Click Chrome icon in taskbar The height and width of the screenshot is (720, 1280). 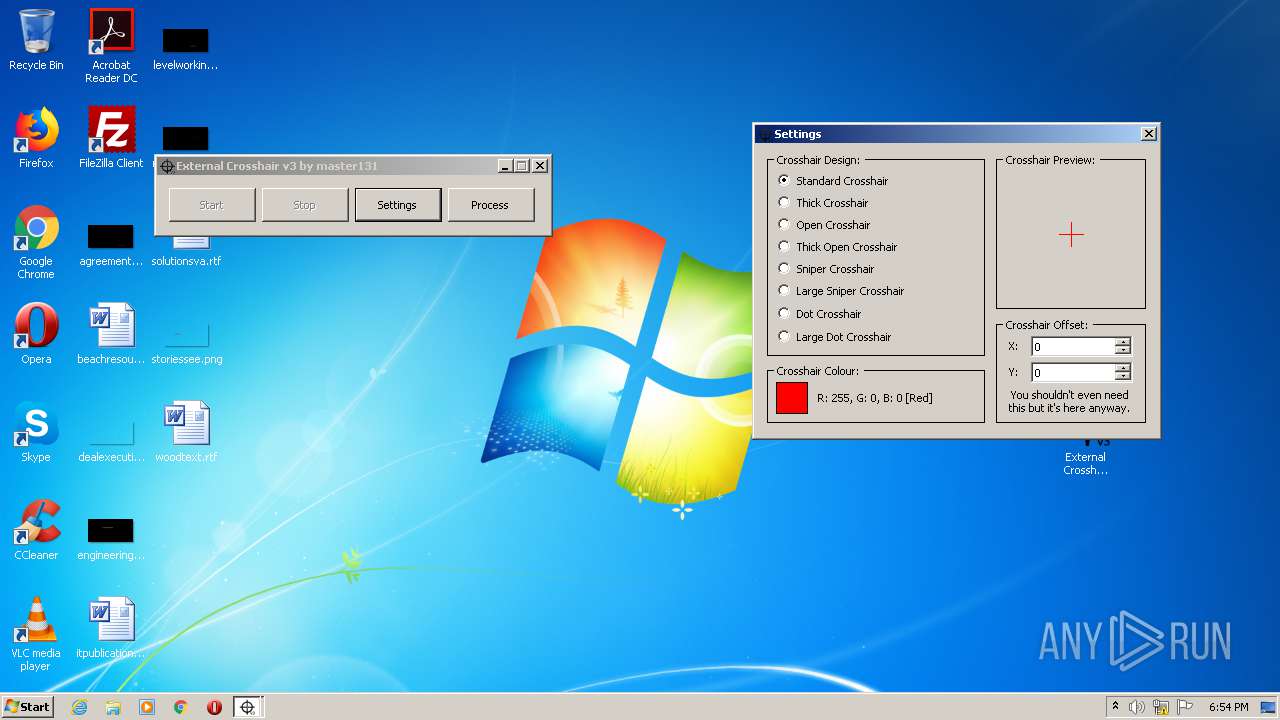(x=181, y=707)
